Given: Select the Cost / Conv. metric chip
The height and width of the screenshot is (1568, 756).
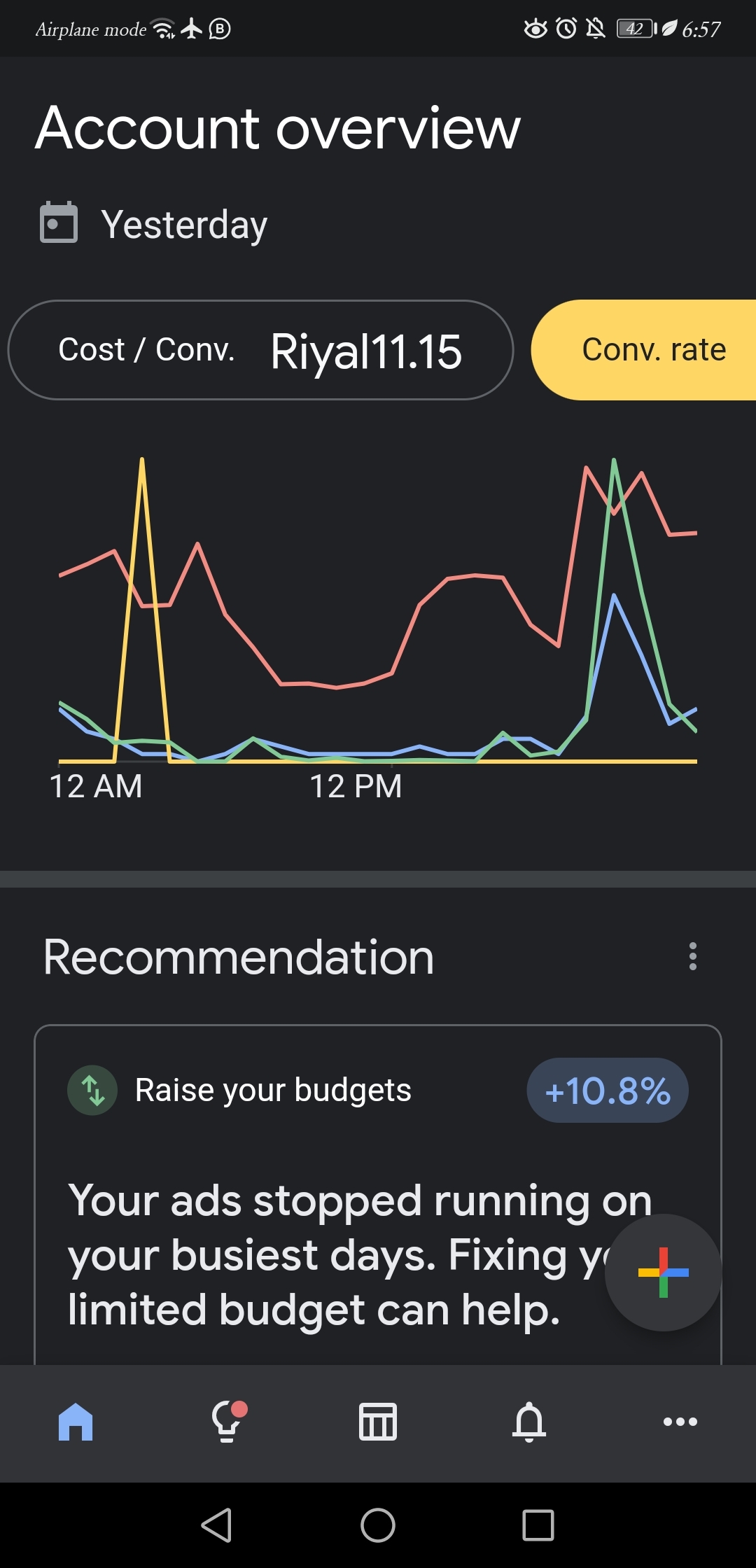Looking at the screenshot, I should pyautogui.click(x=260, y=350).
